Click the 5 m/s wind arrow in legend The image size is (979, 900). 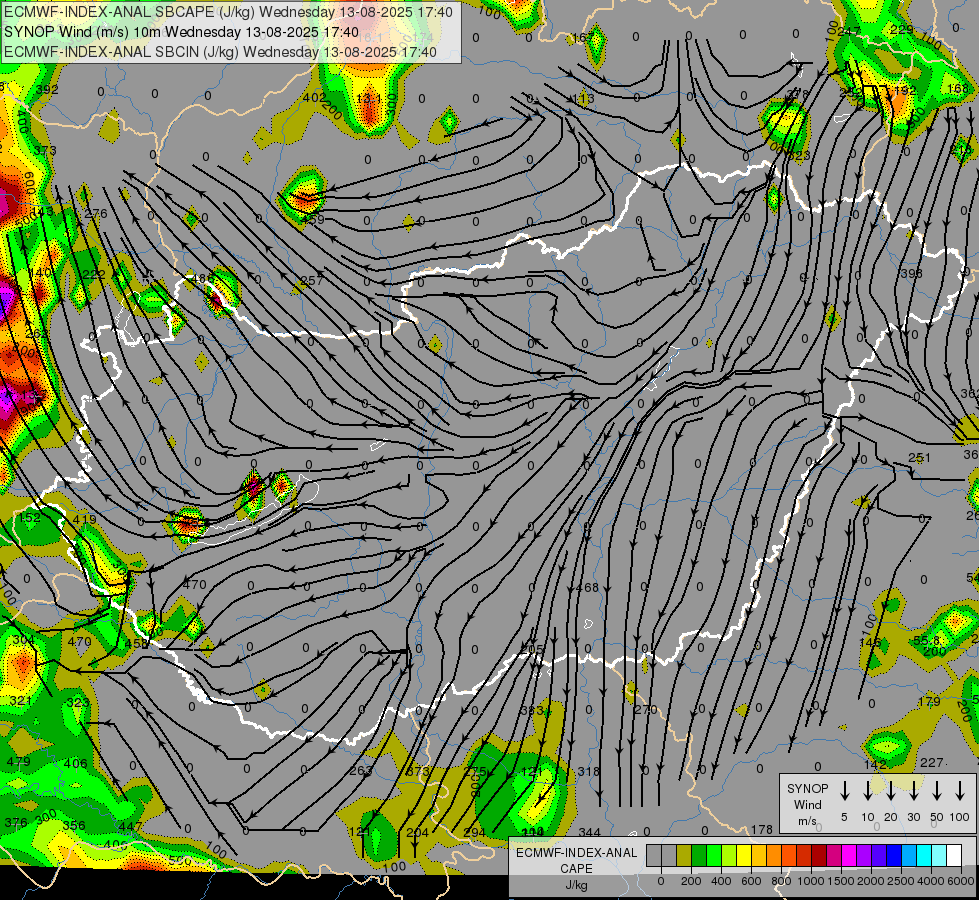point(844,791)
